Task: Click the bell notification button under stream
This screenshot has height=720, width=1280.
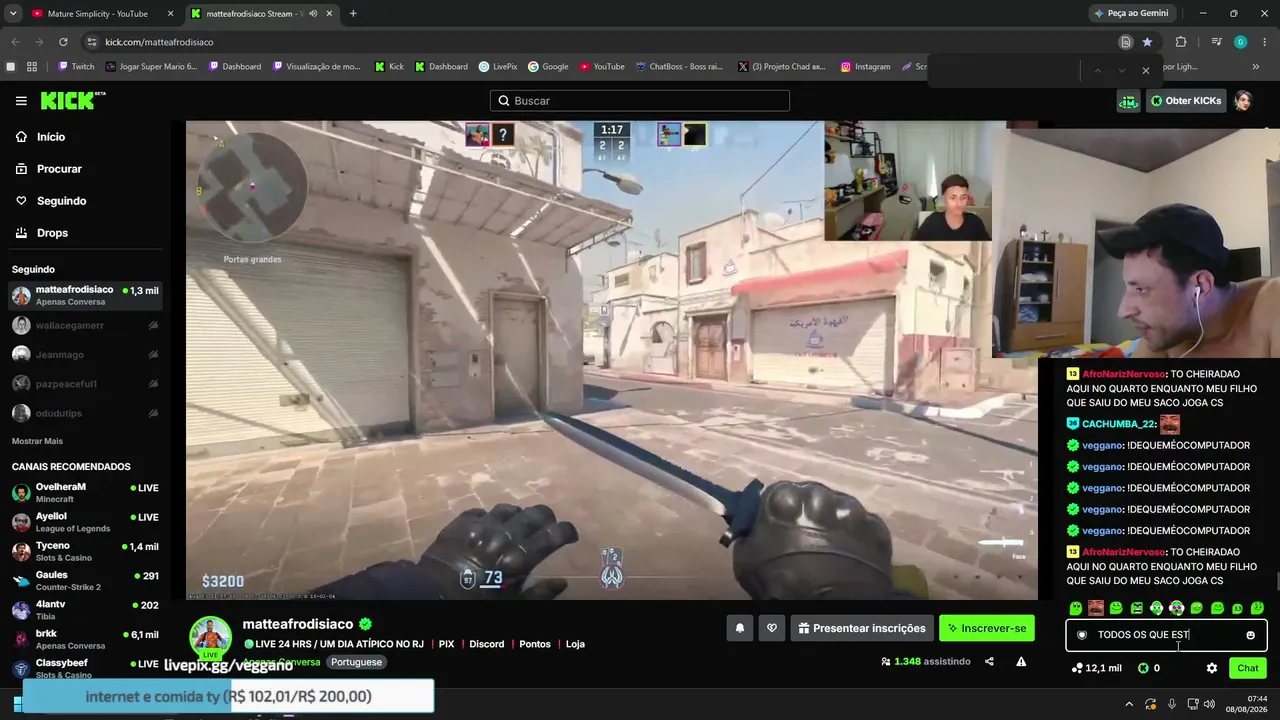Action: coord(740,628)
